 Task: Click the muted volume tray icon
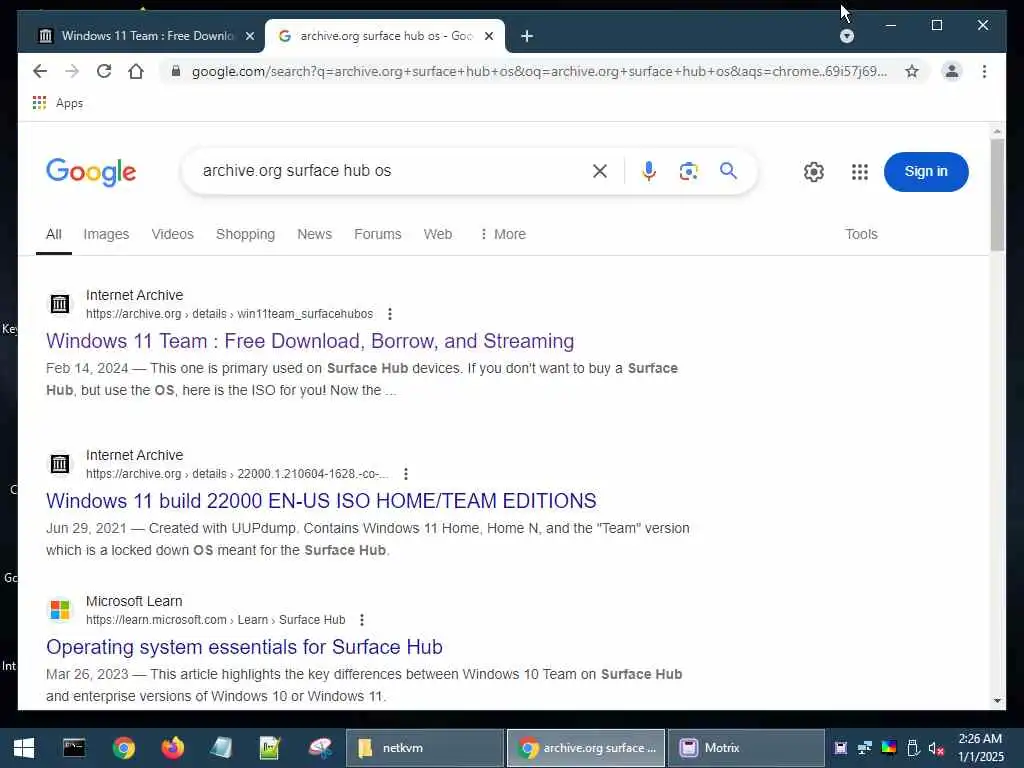point(936,748)
